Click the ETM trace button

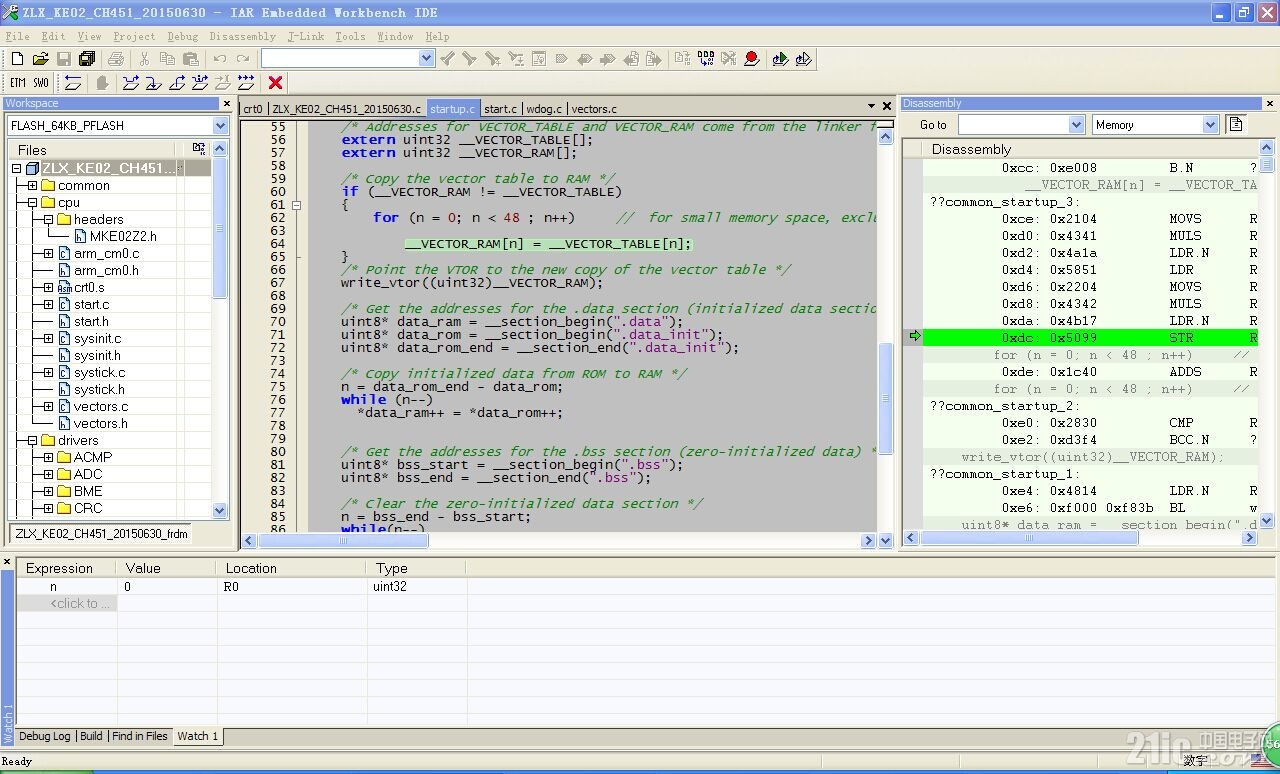click(18, 83)
